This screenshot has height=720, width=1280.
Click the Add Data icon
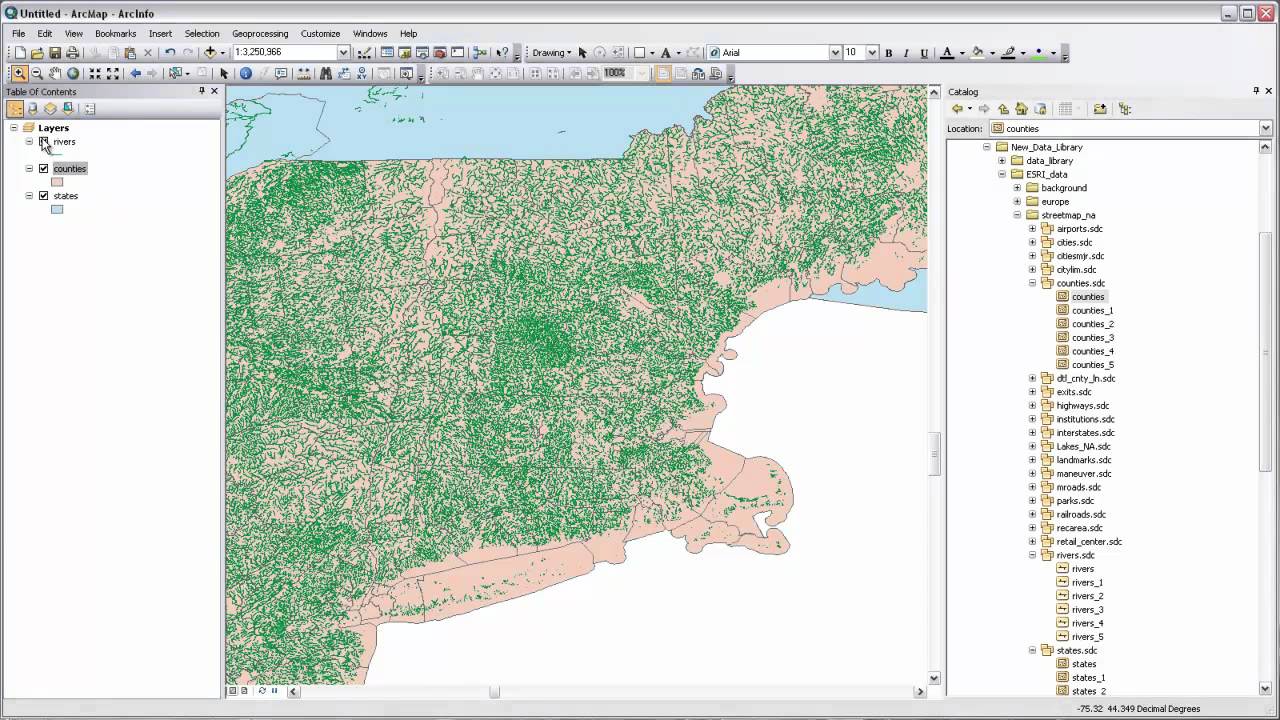click(x=210, y=52)
